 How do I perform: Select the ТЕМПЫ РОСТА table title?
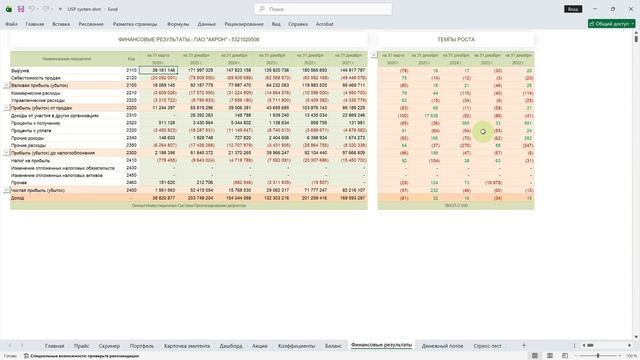pos(456,40)
